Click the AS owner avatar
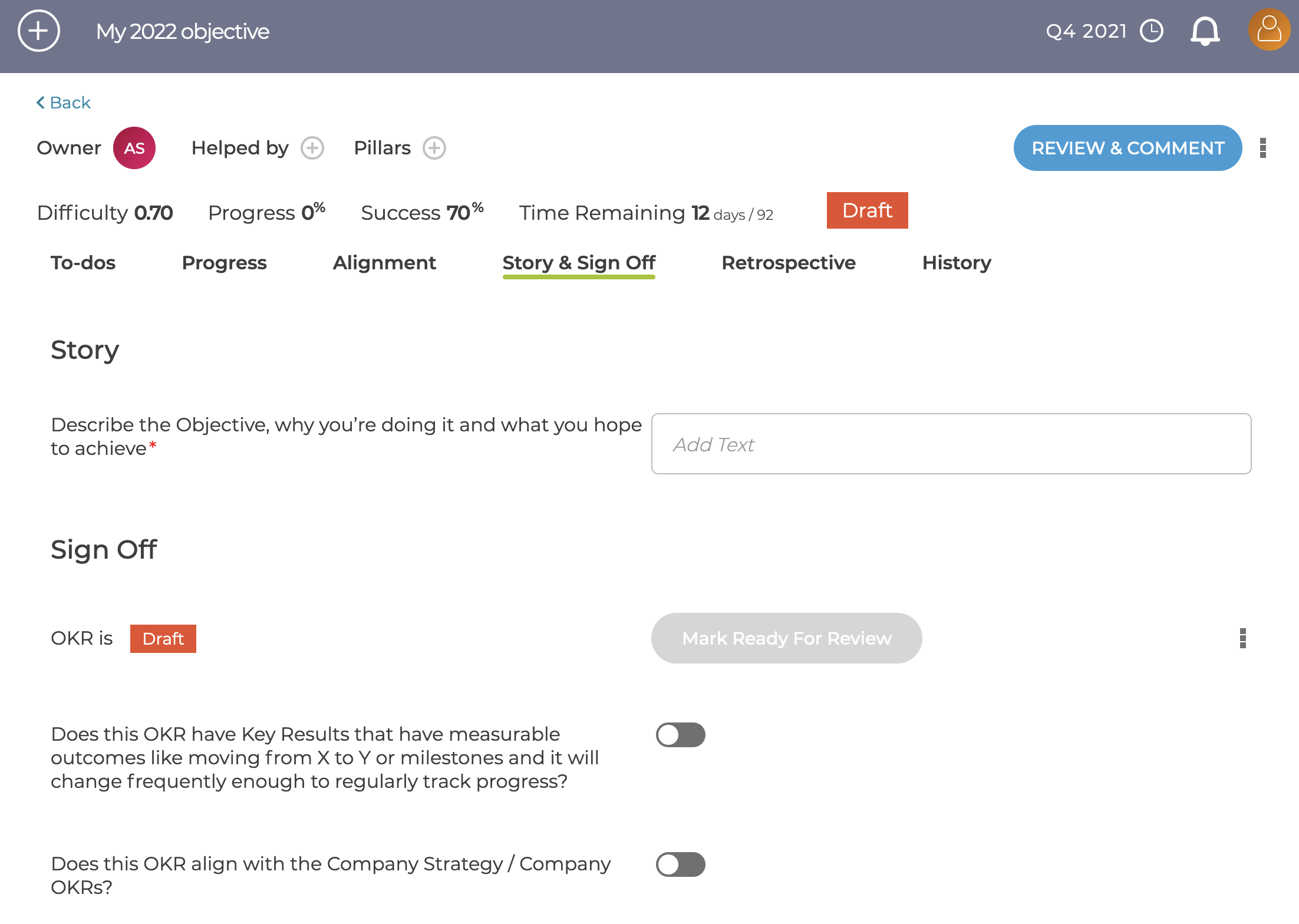The image size is (1299, 924). click(x=134, y=148)
